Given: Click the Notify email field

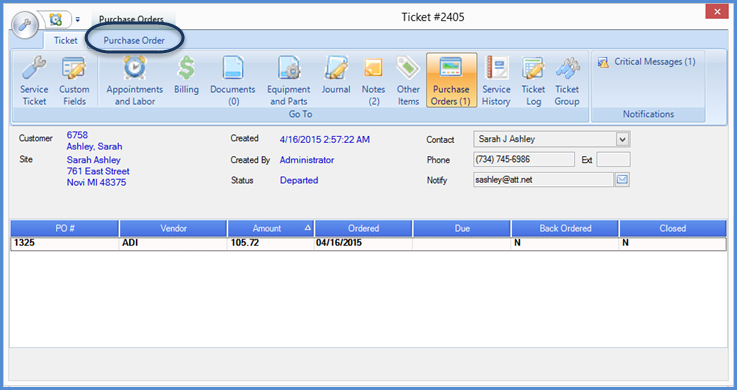Looking at the screenshot, I should [x=543, y=179].
